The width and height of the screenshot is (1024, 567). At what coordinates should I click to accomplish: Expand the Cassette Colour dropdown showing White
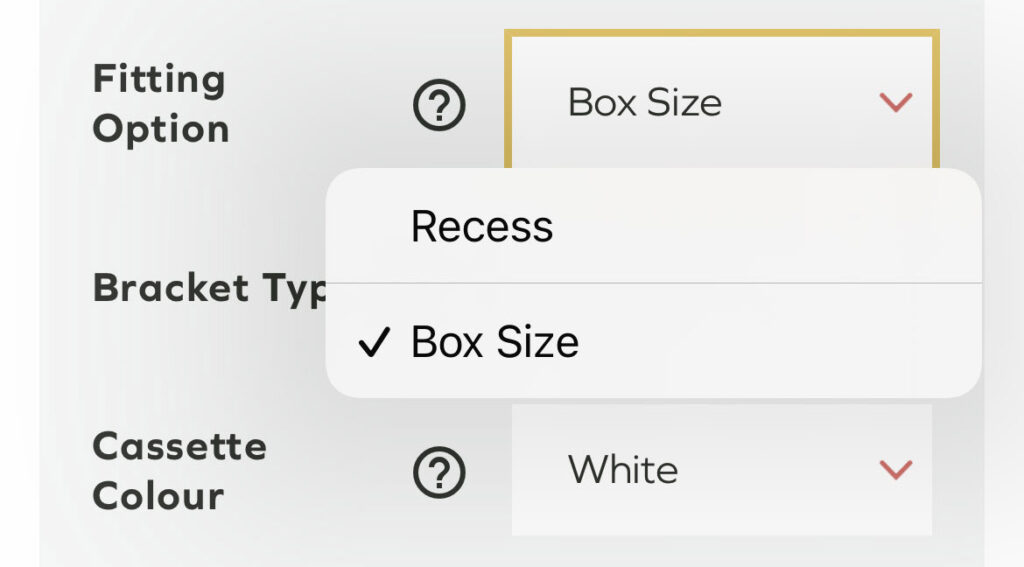coord(720,469)
